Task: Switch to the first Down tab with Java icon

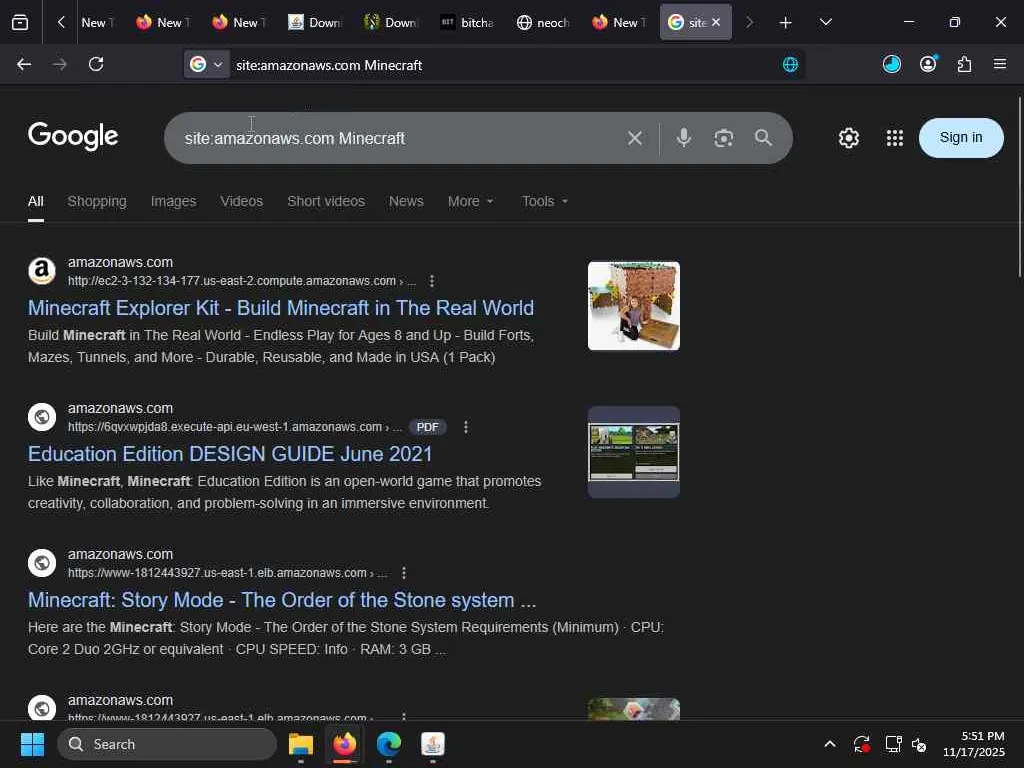Action: point(315,22)
